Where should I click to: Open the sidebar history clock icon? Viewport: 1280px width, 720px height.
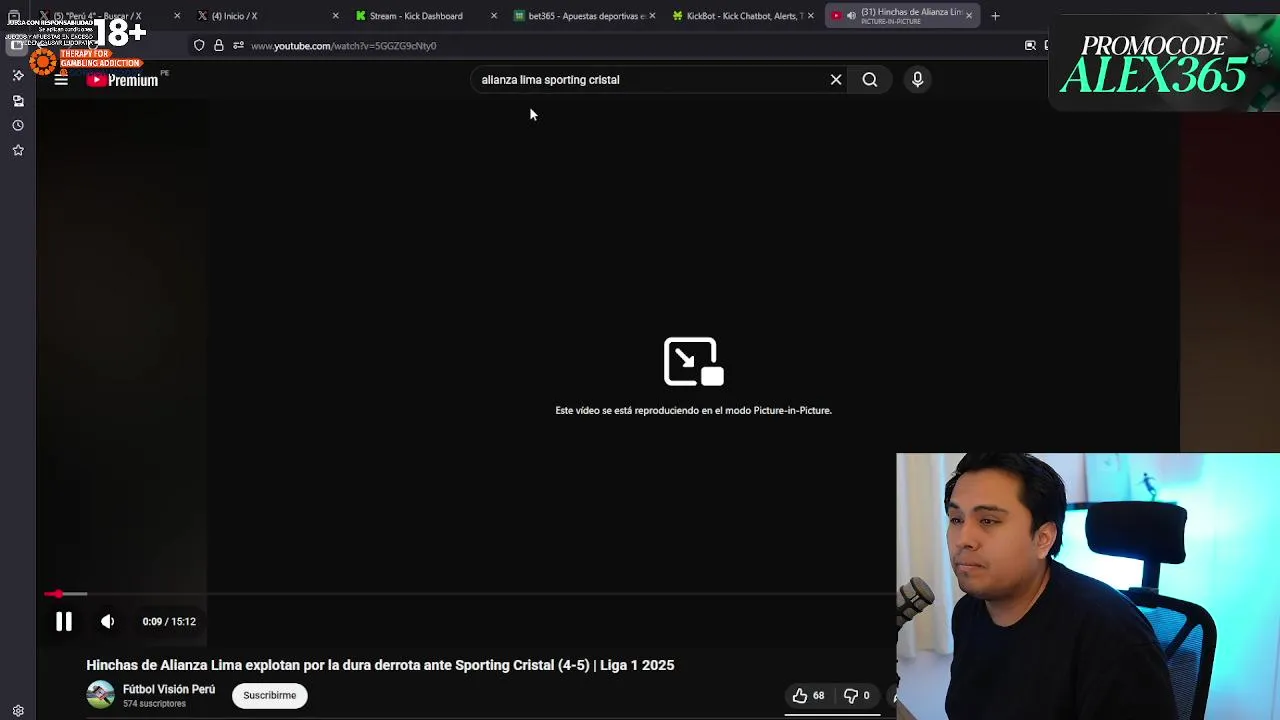click(x=18, y=126)
